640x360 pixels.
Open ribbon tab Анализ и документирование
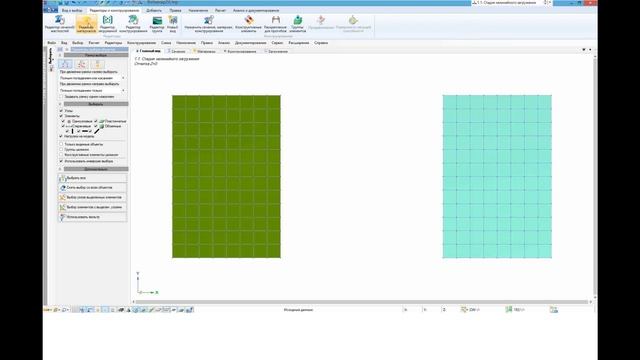click(256, 10)
